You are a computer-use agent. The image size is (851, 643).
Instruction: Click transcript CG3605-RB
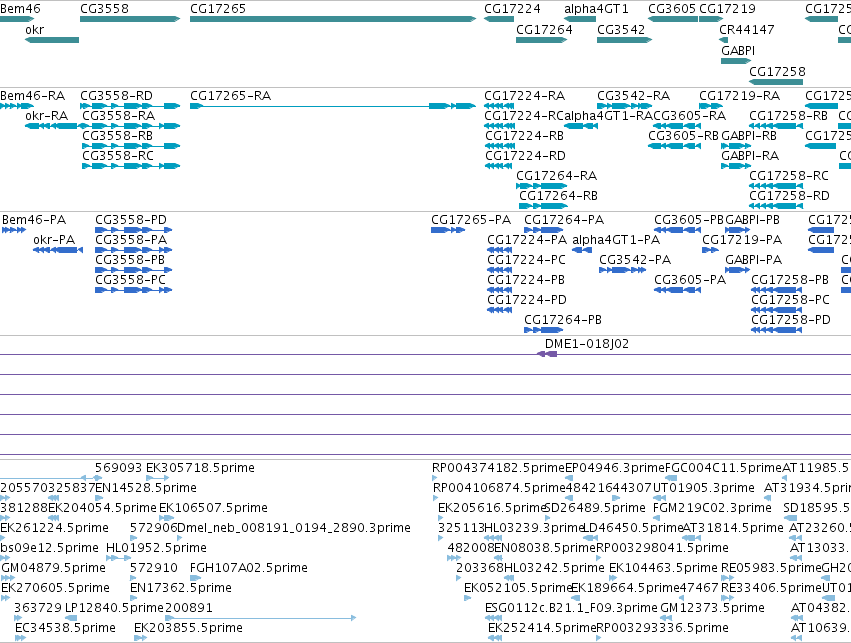click(x=683, y=136)
